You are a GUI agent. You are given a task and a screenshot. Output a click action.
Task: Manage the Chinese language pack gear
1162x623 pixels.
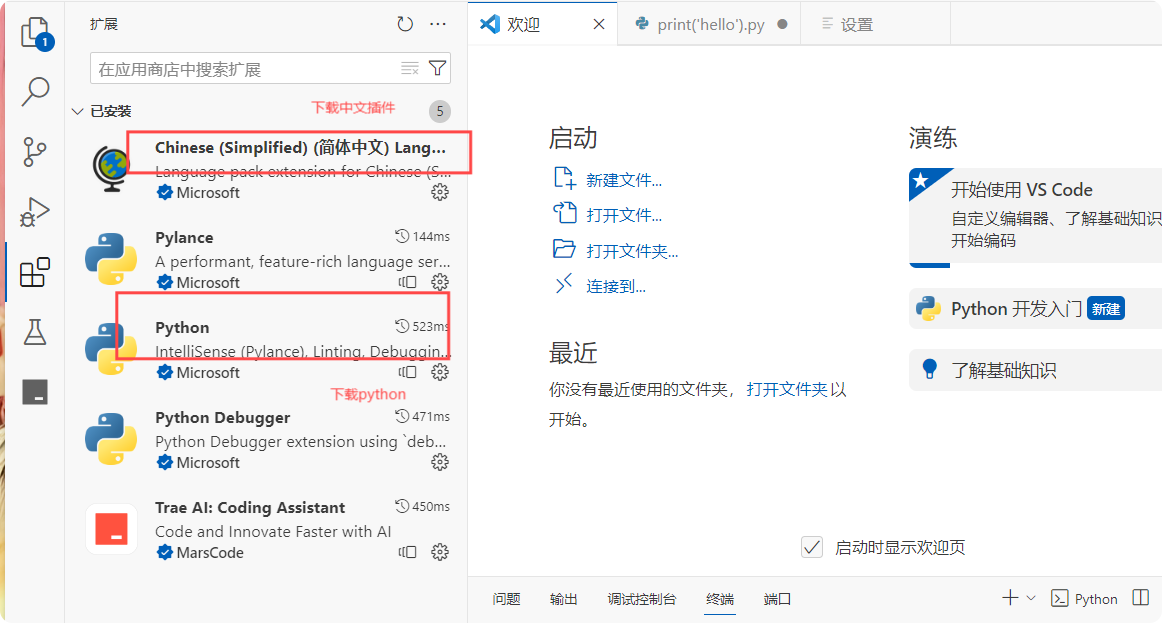(x=440, y=193)
